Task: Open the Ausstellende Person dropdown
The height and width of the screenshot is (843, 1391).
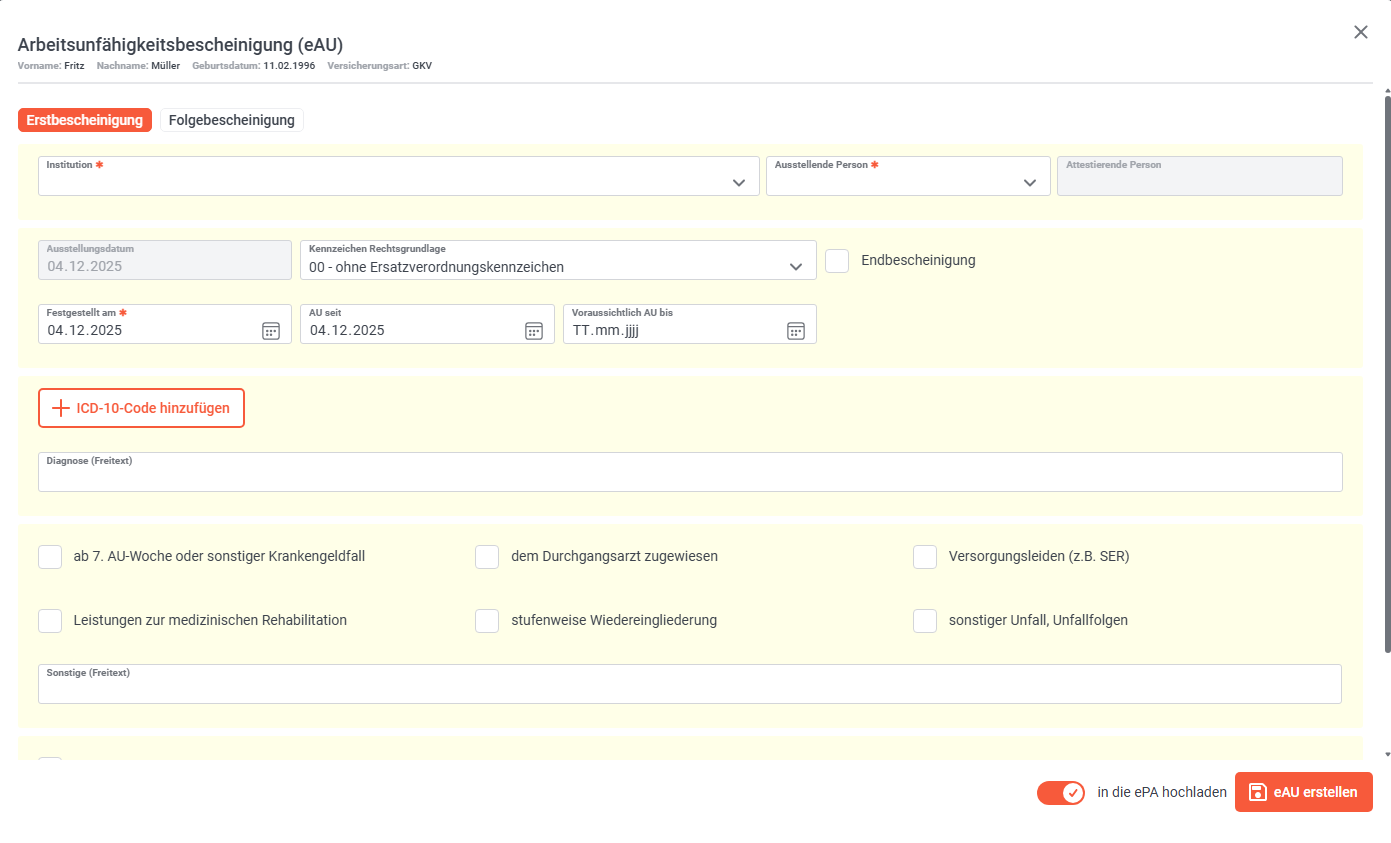Action: [1029, 182]
